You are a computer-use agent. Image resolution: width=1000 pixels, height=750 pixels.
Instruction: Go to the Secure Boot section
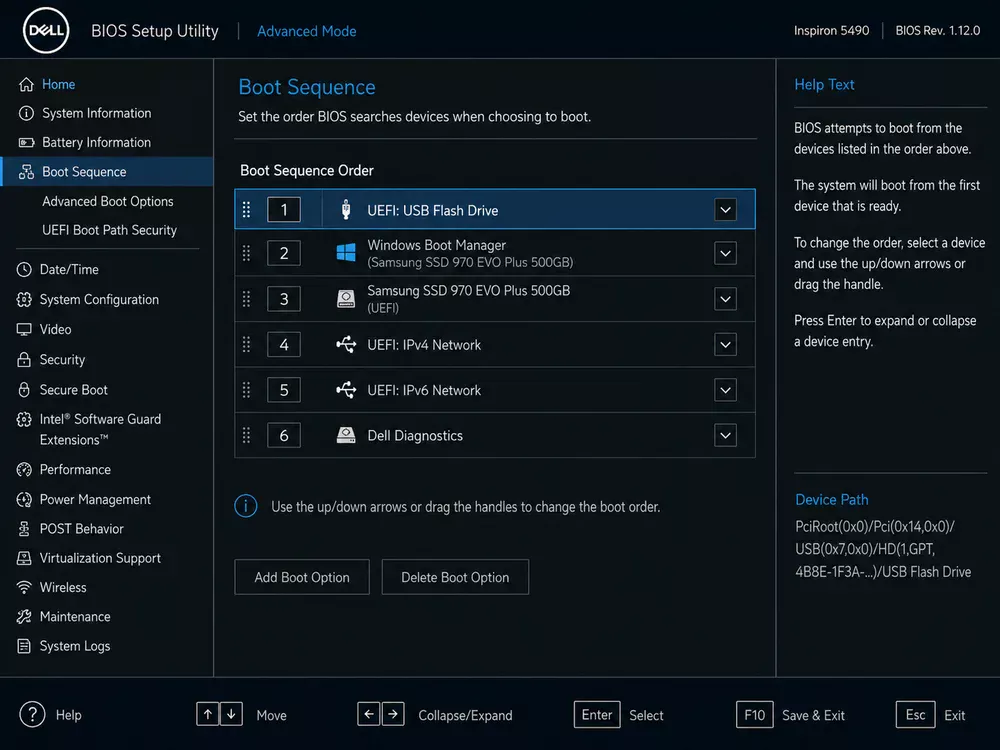(x=73, y=390)
